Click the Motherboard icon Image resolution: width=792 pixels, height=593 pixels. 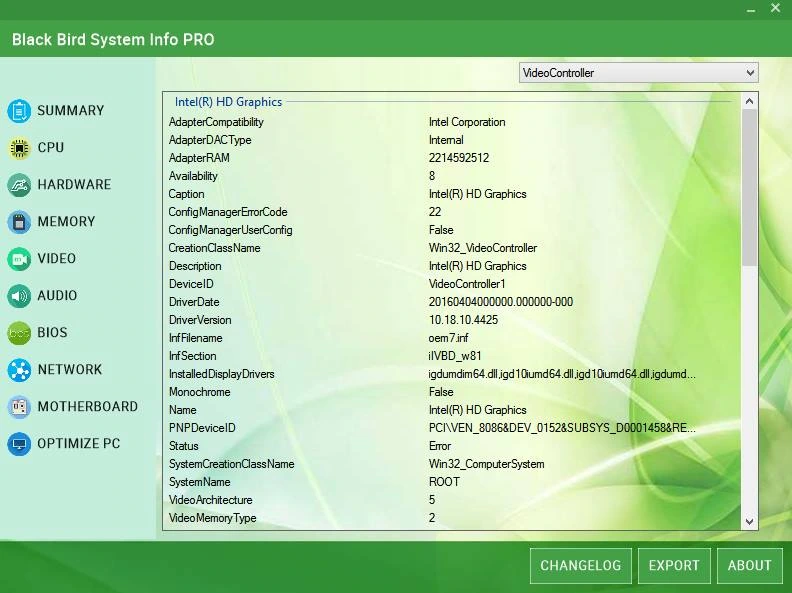coord(19,407)
